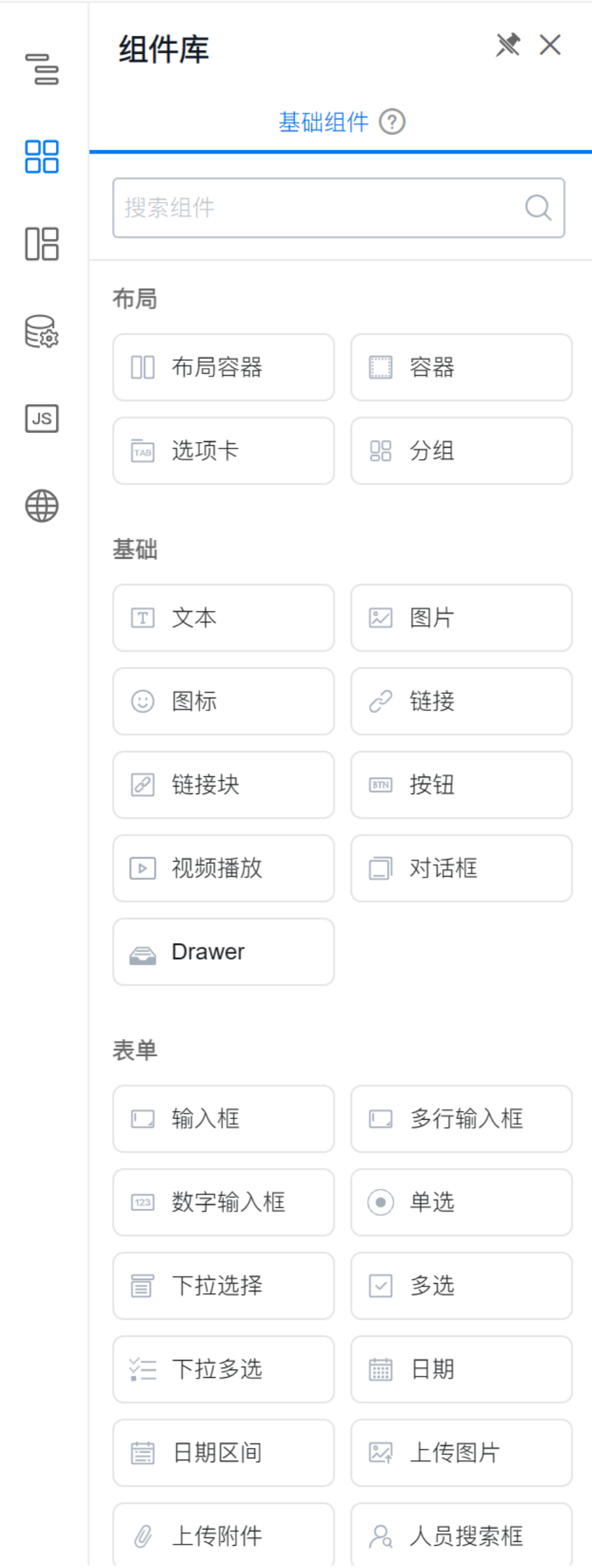This screenshot has width=592, height=1568.
Task: Open the JS actions panel icon
Action: click(42, 419)
